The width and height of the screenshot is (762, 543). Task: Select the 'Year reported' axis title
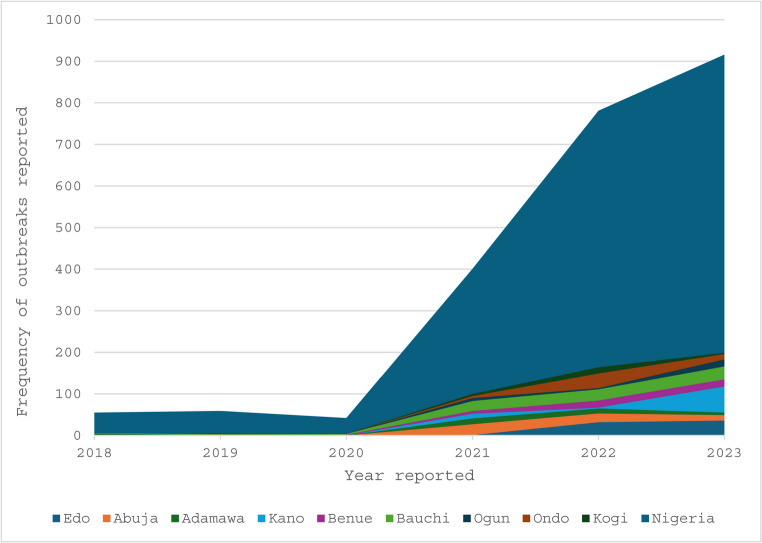(409, 475)
